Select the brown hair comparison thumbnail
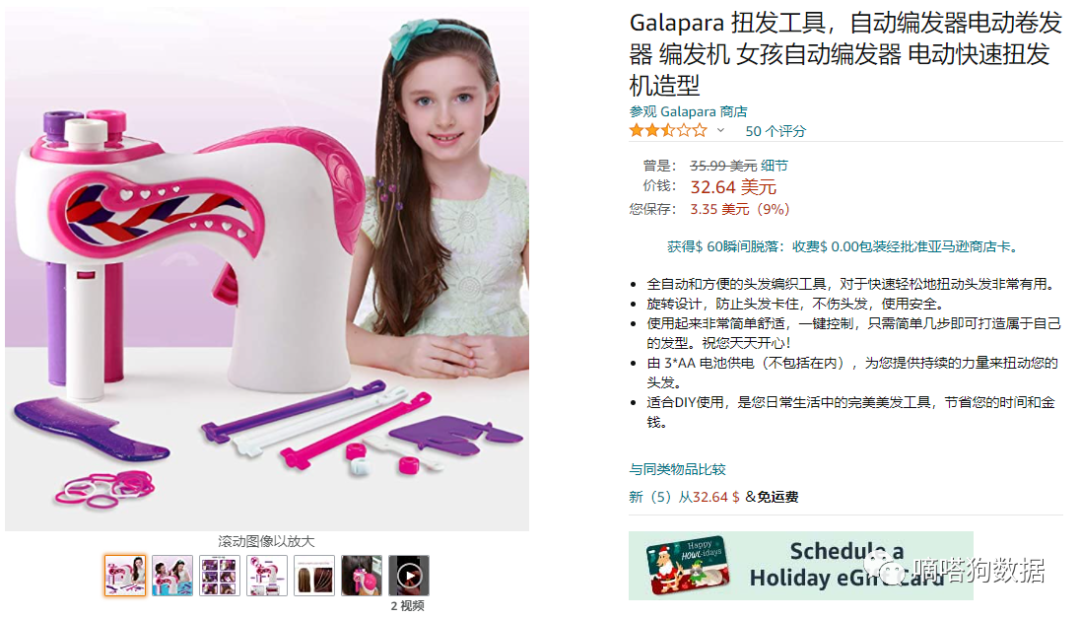The width and height of the screenshot is (1080, 618). click(x=314, y=575)
